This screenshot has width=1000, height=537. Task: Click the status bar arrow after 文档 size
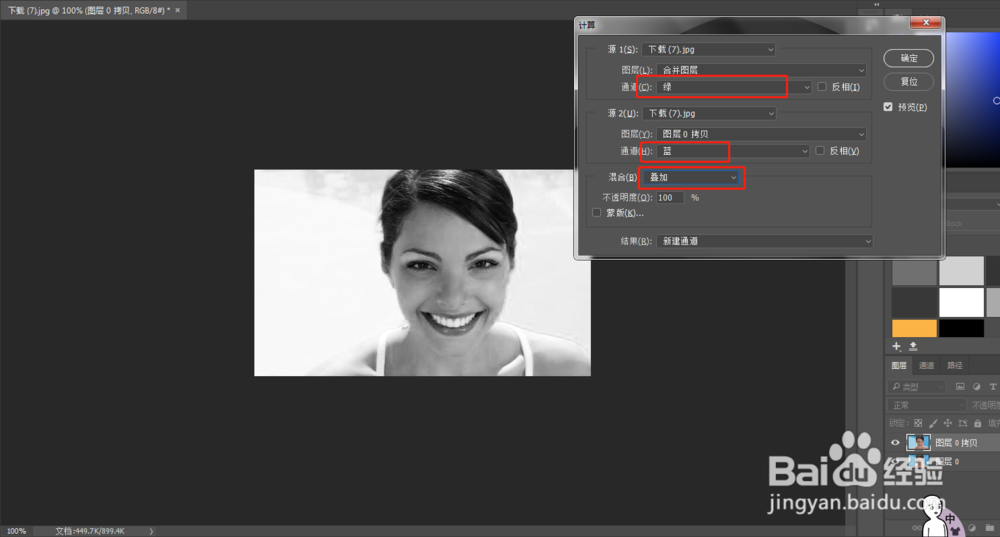pos(151,531)
